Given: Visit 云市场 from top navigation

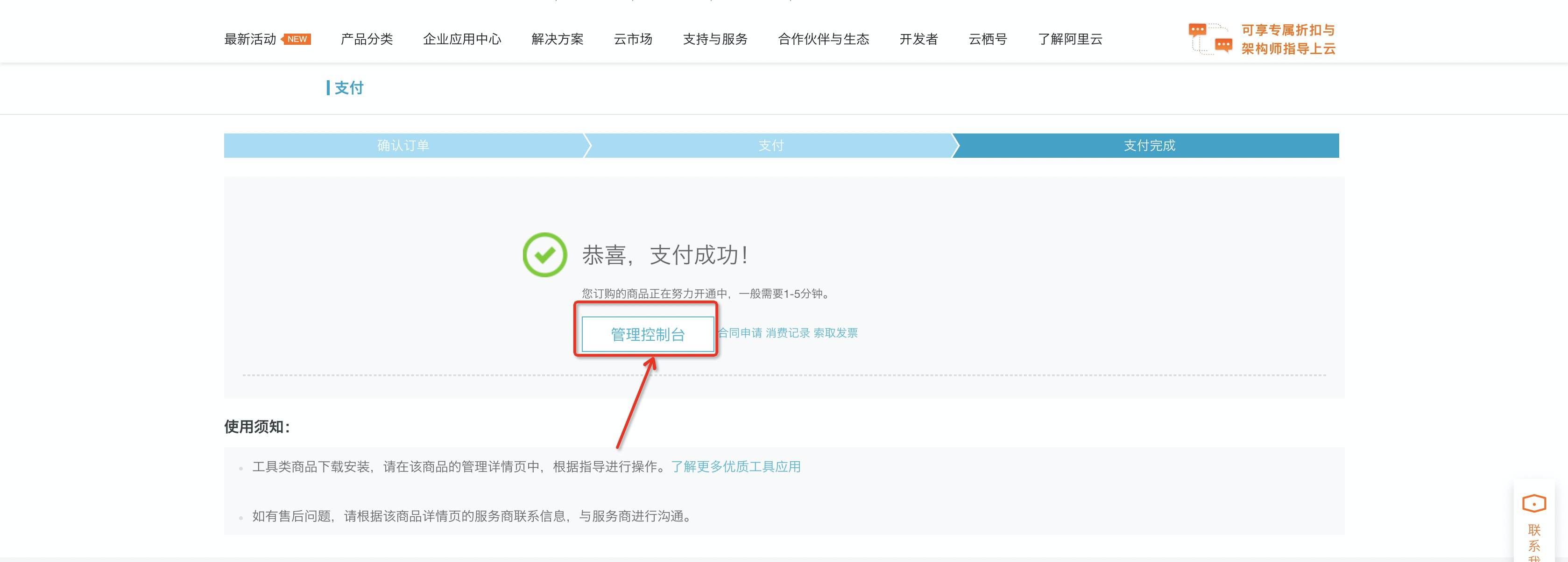Looking at the screenshot, I should pos(633,40).
